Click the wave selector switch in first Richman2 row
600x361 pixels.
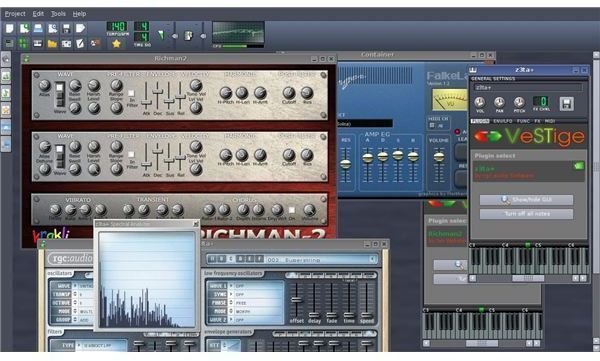pos(60,94)
